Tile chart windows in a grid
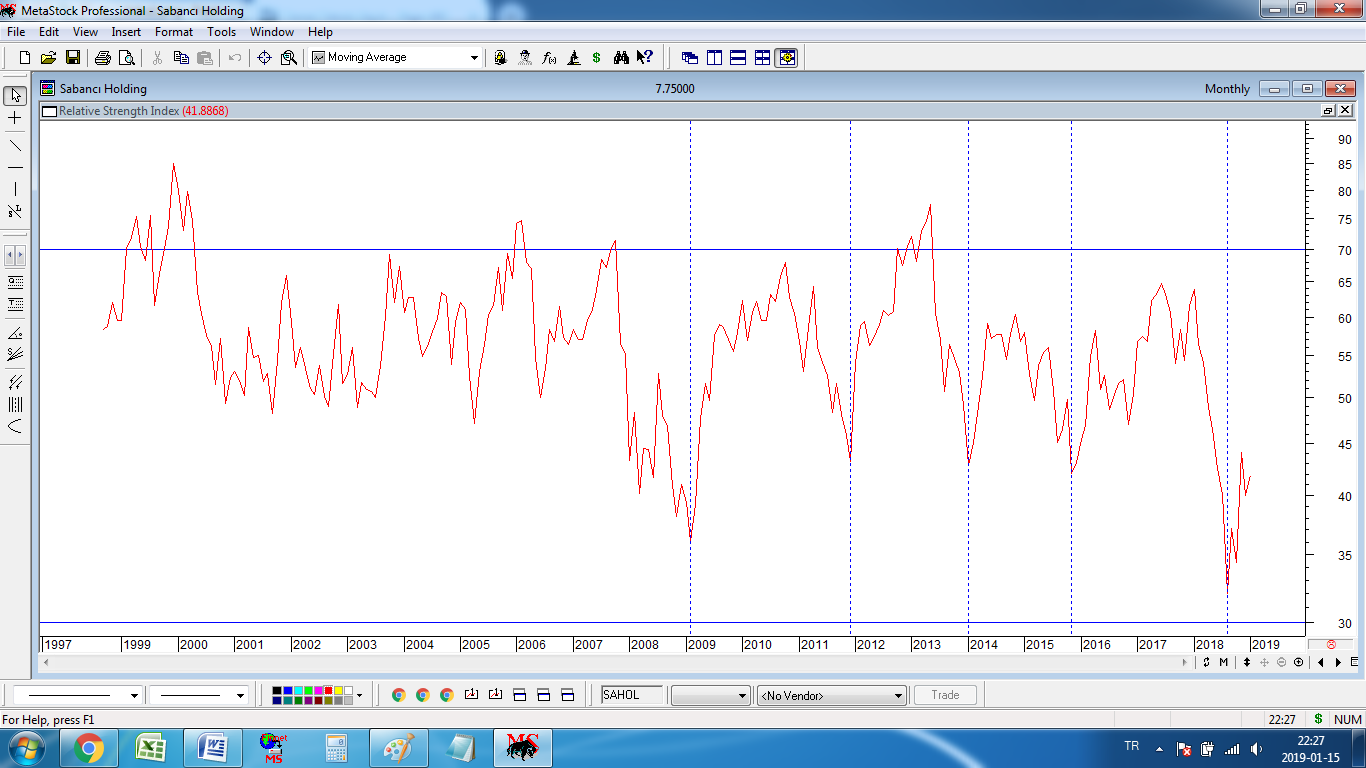The image size is (1366, 768). [x=762, y=58]
